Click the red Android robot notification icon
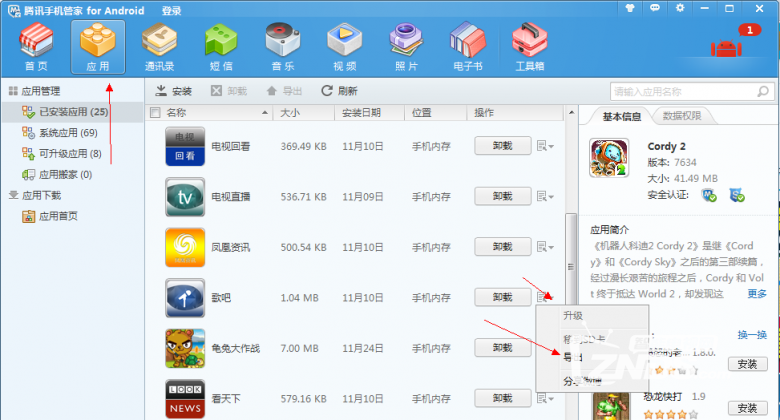The height and width of the screenshot is (420, 780). tap(726, 47)
